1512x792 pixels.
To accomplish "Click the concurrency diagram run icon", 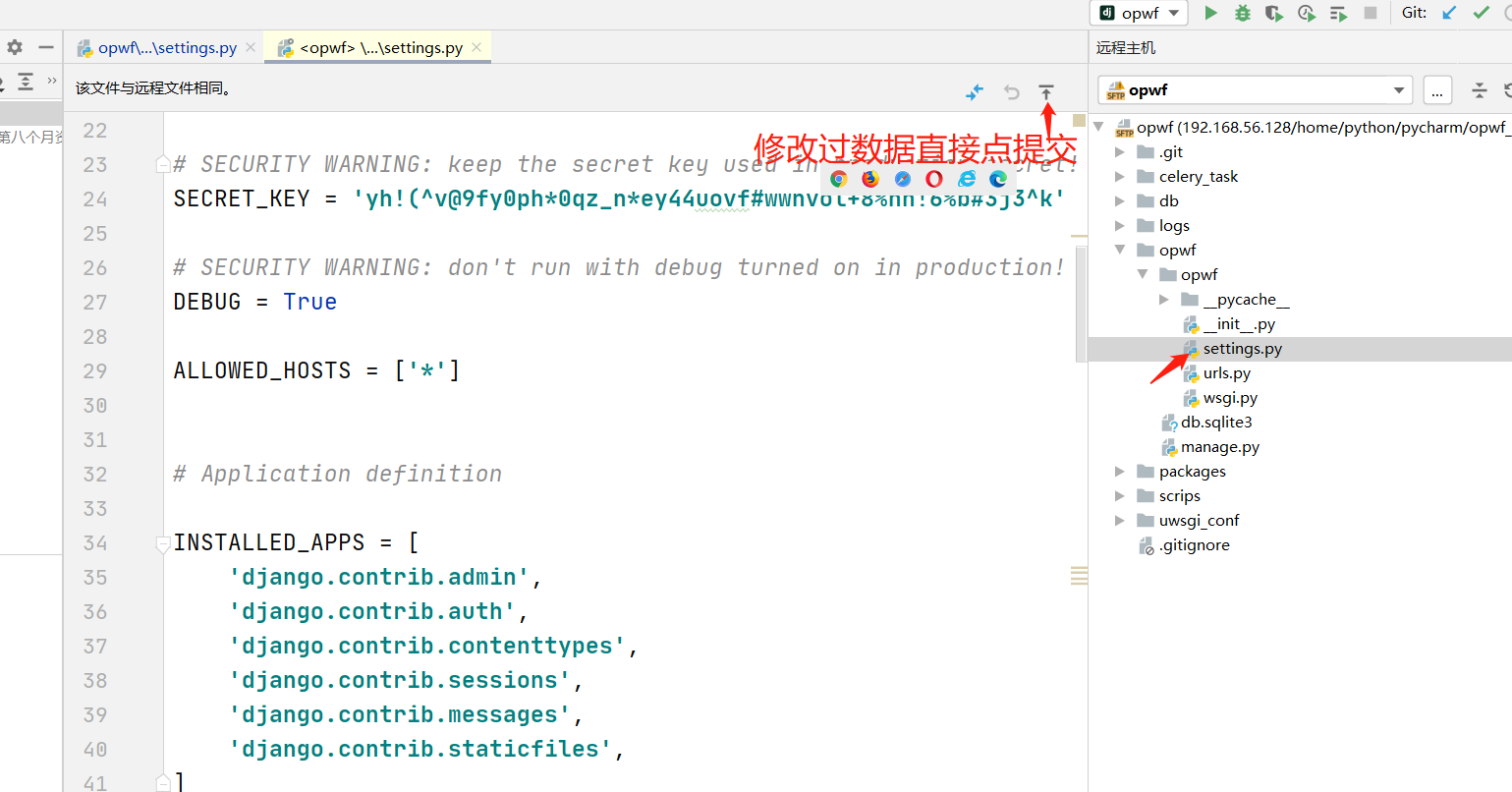I will click(1338, 13).
